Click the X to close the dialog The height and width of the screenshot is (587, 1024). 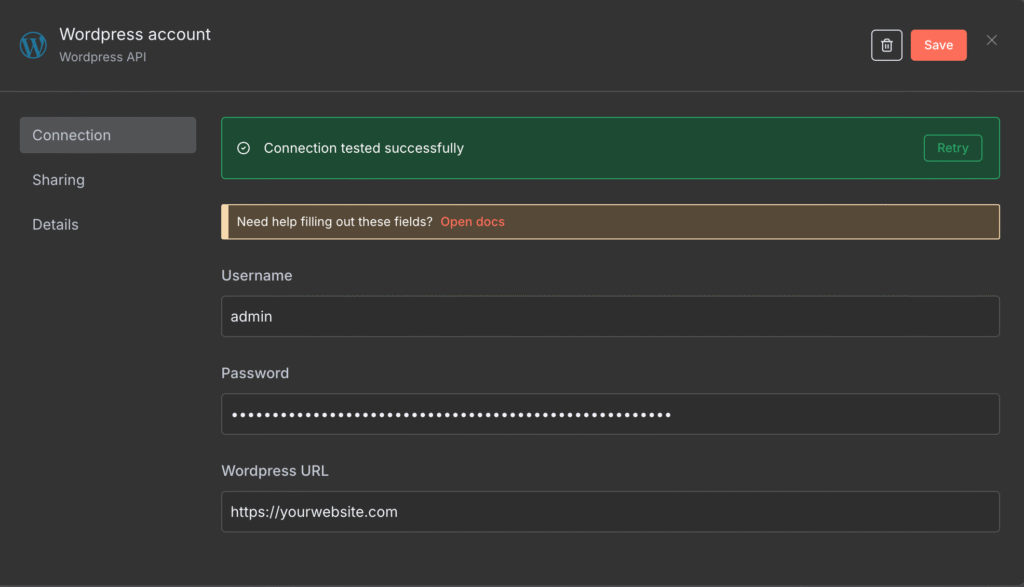(991, 40)
